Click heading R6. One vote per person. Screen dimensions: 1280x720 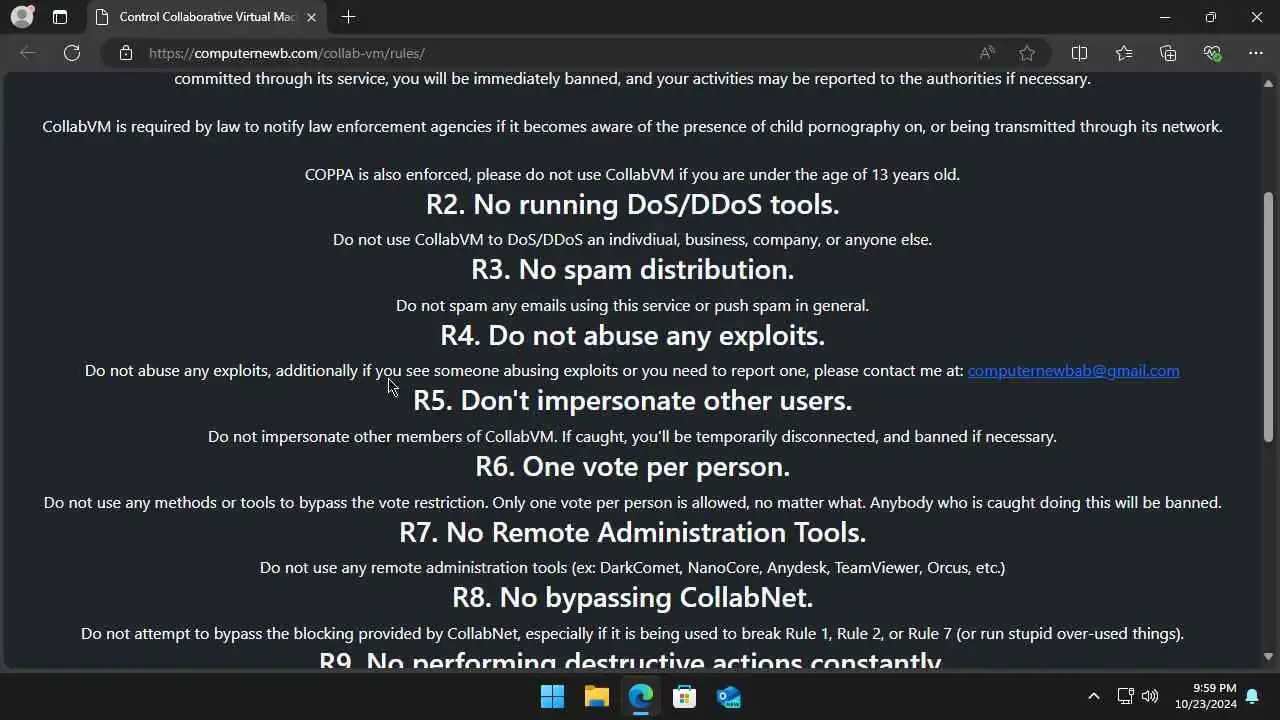632,467
